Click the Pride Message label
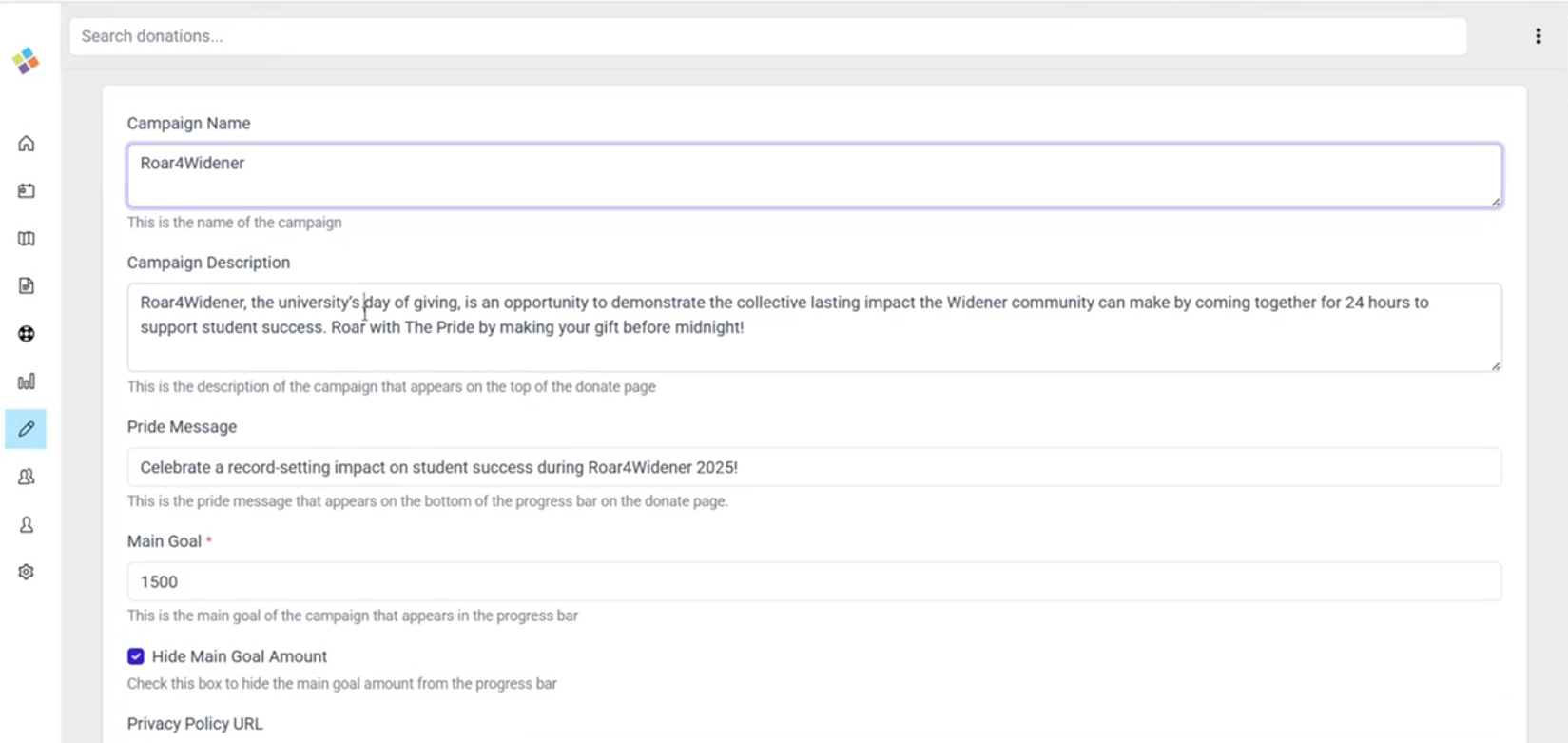1568x743 pixels. coord(183,427)
